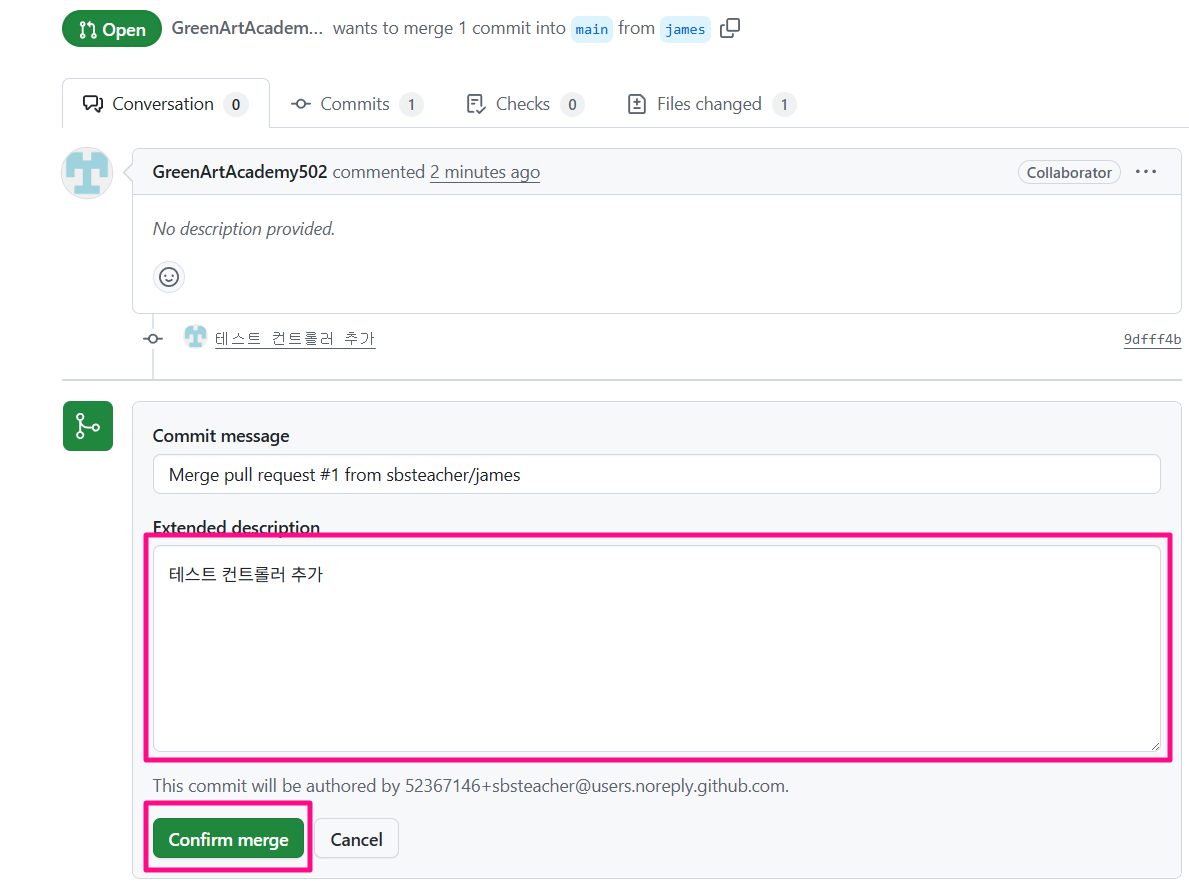Screen dimensions: 1189x886
Task: Copy the james branch name to clipboard
Action: coord(729,28)
